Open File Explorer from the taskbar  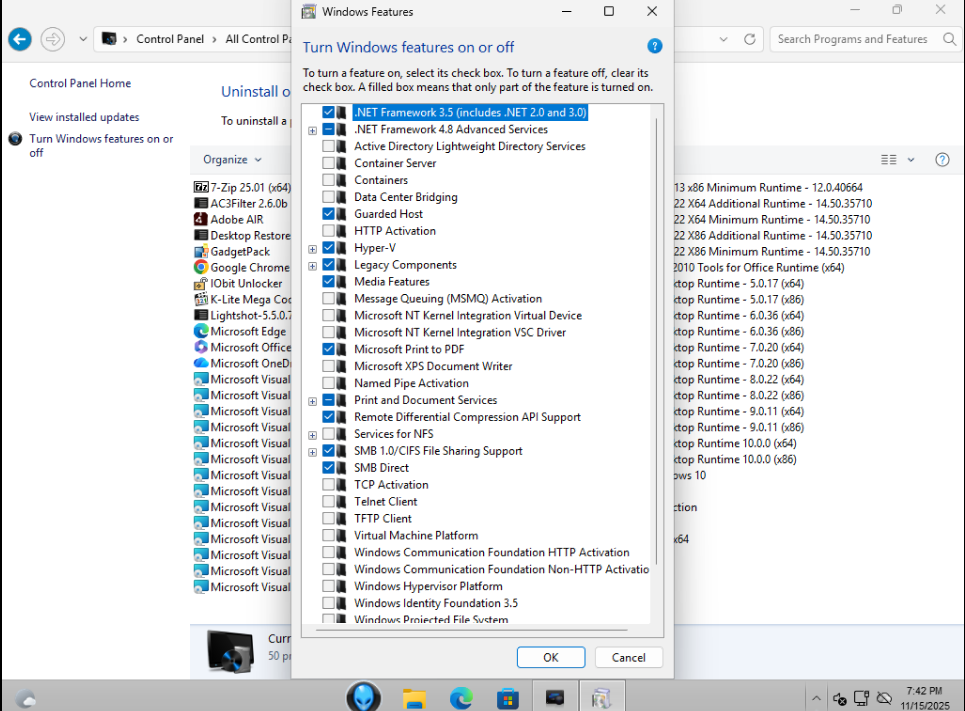[x=415, y=697]
